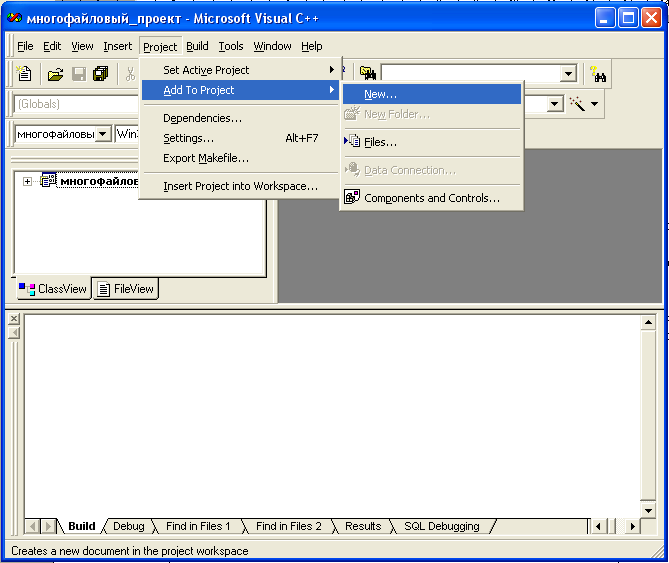The width and height of the screenshot is (669, 563).
Task: Open the Find combo box dropdown arrow
Action: tap(568, 73)
